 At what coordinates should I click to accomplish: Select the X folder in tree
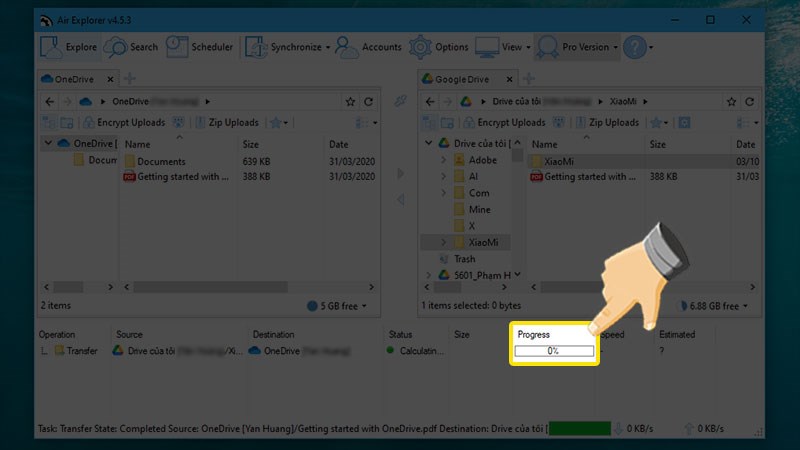[465, 226]
